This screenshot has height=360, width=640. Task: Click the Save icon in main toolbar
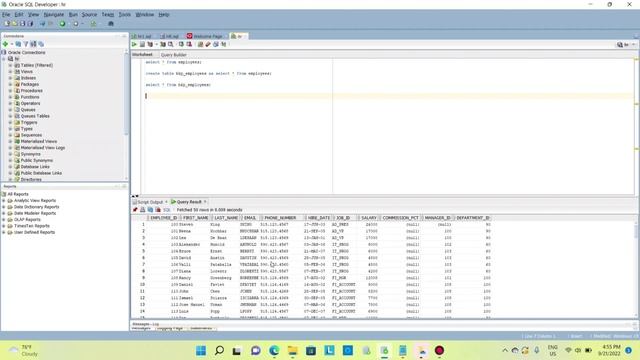(22, 24)
